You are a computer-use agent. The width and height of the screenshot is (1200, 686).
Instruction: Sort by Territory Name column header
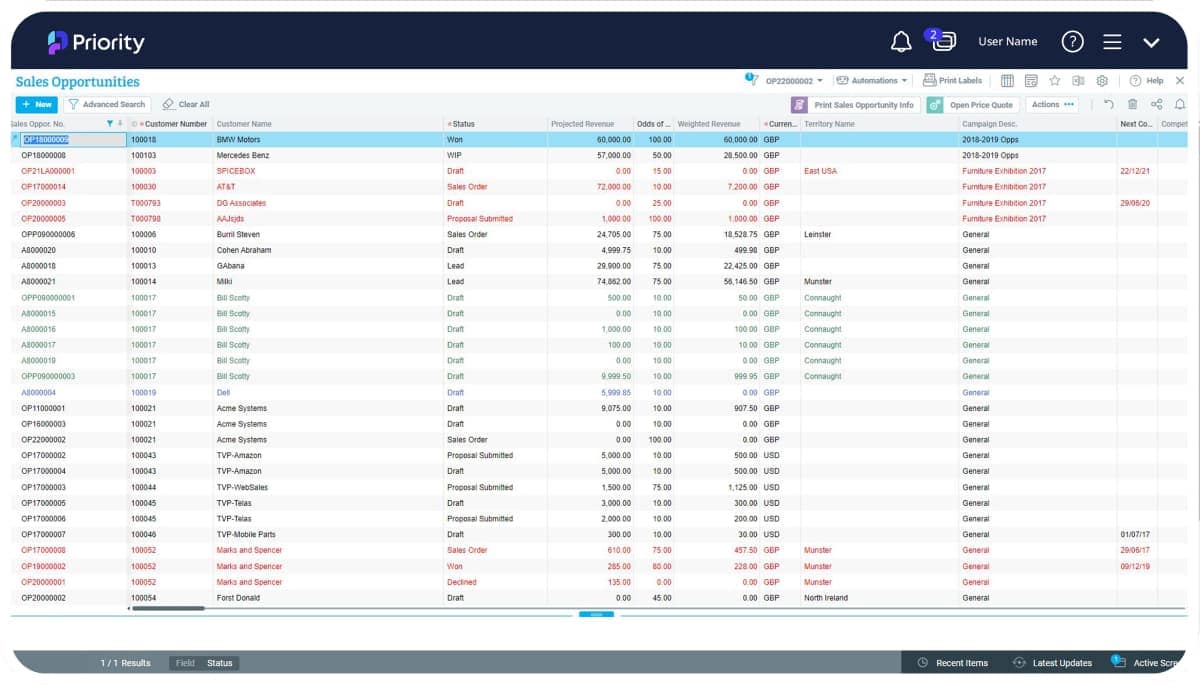point(829,124)
